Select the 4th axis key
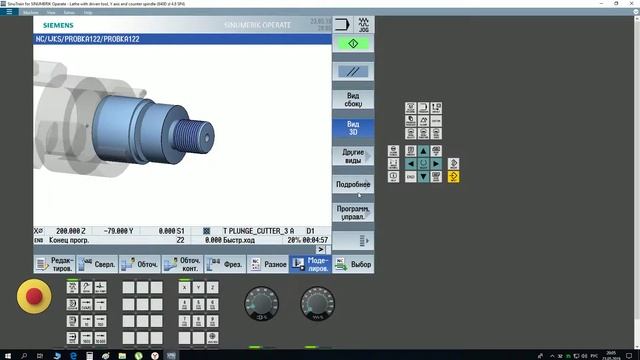Viewport: 640px width, 360px height. click(184, 304)
